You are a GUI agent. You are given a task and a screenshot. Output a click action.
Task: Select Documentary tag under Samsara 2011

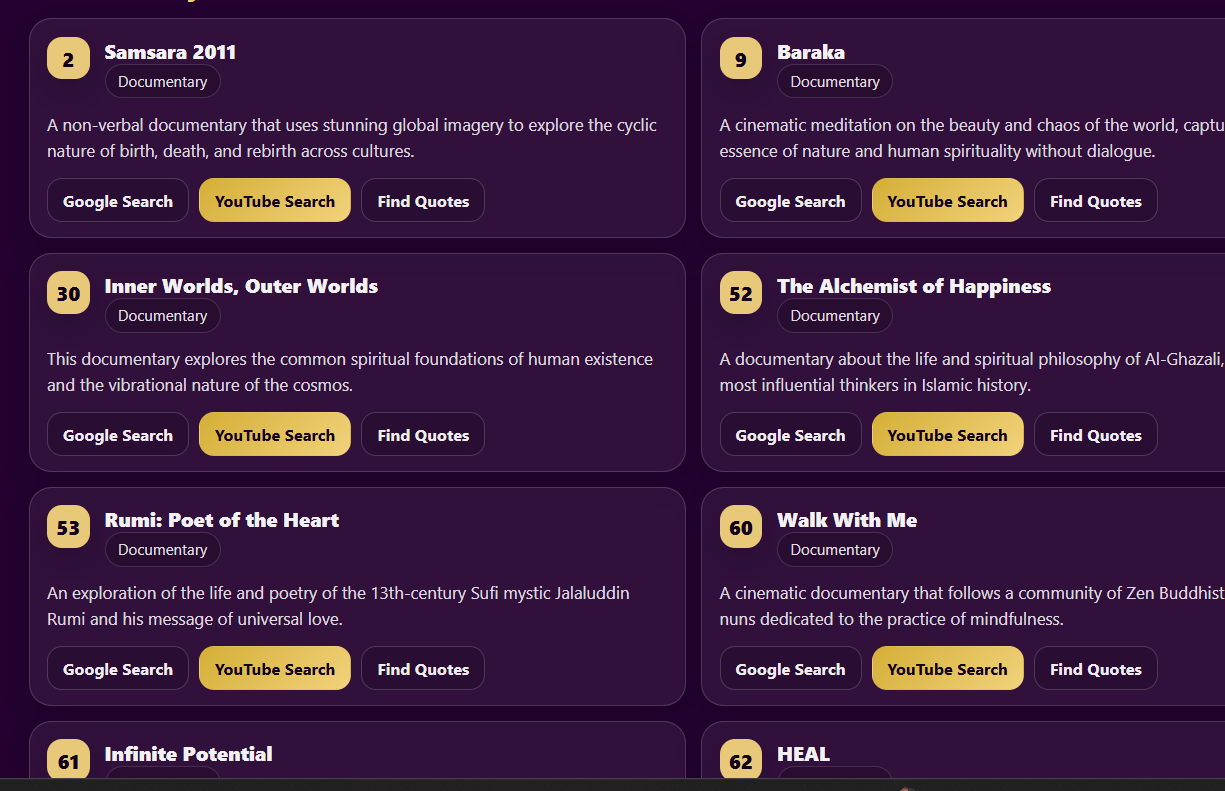click(163, 82)
